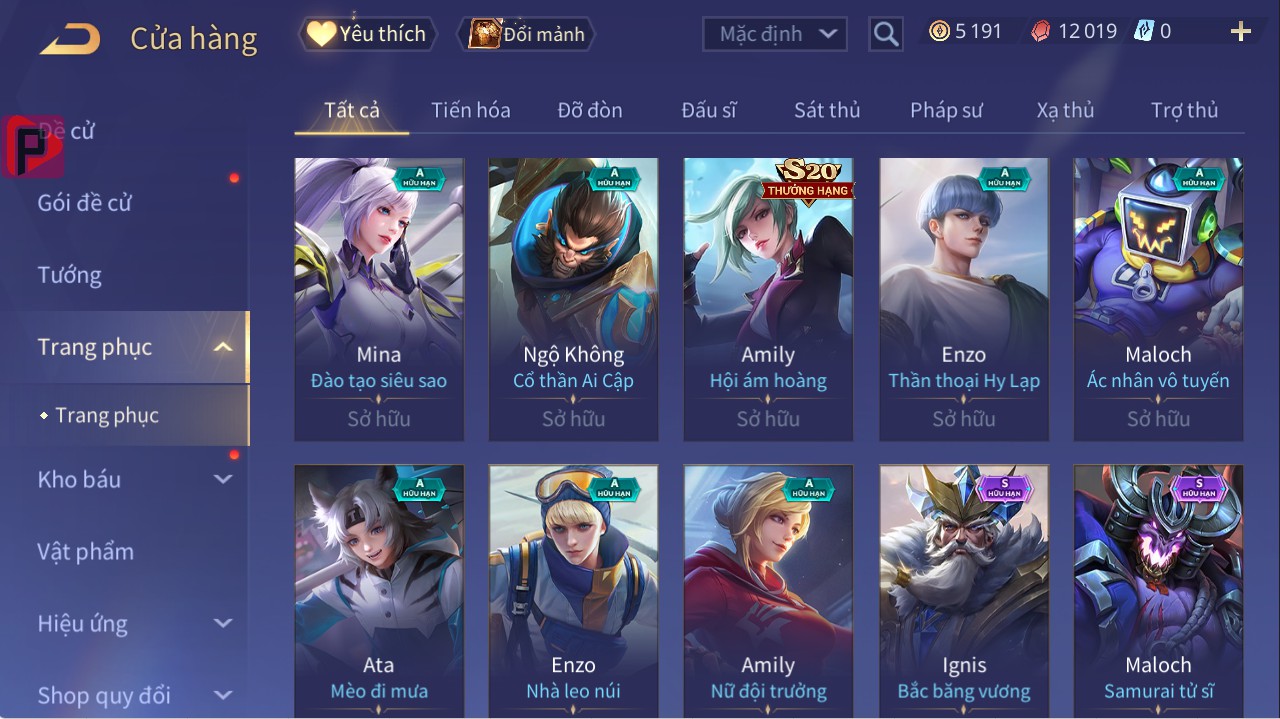Open the Mặc định sort dropdown
The height and width of the screenshot is (719, 1280).
[775, 34]
